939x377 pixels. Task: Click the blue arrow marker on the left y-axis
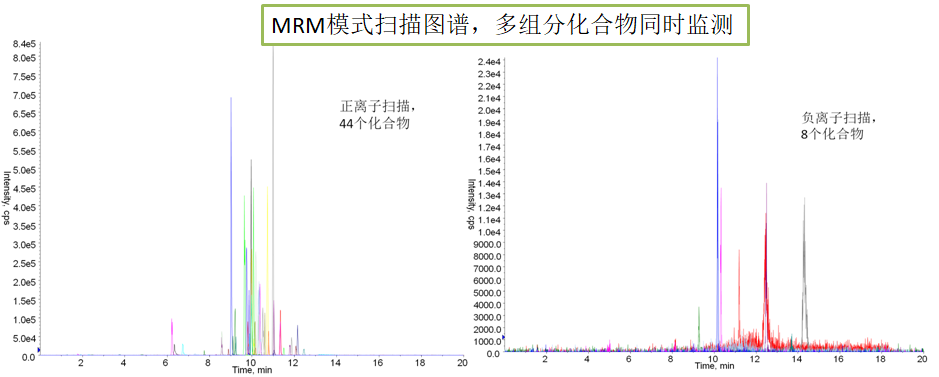pyautogui.click(x=39, y=349)
